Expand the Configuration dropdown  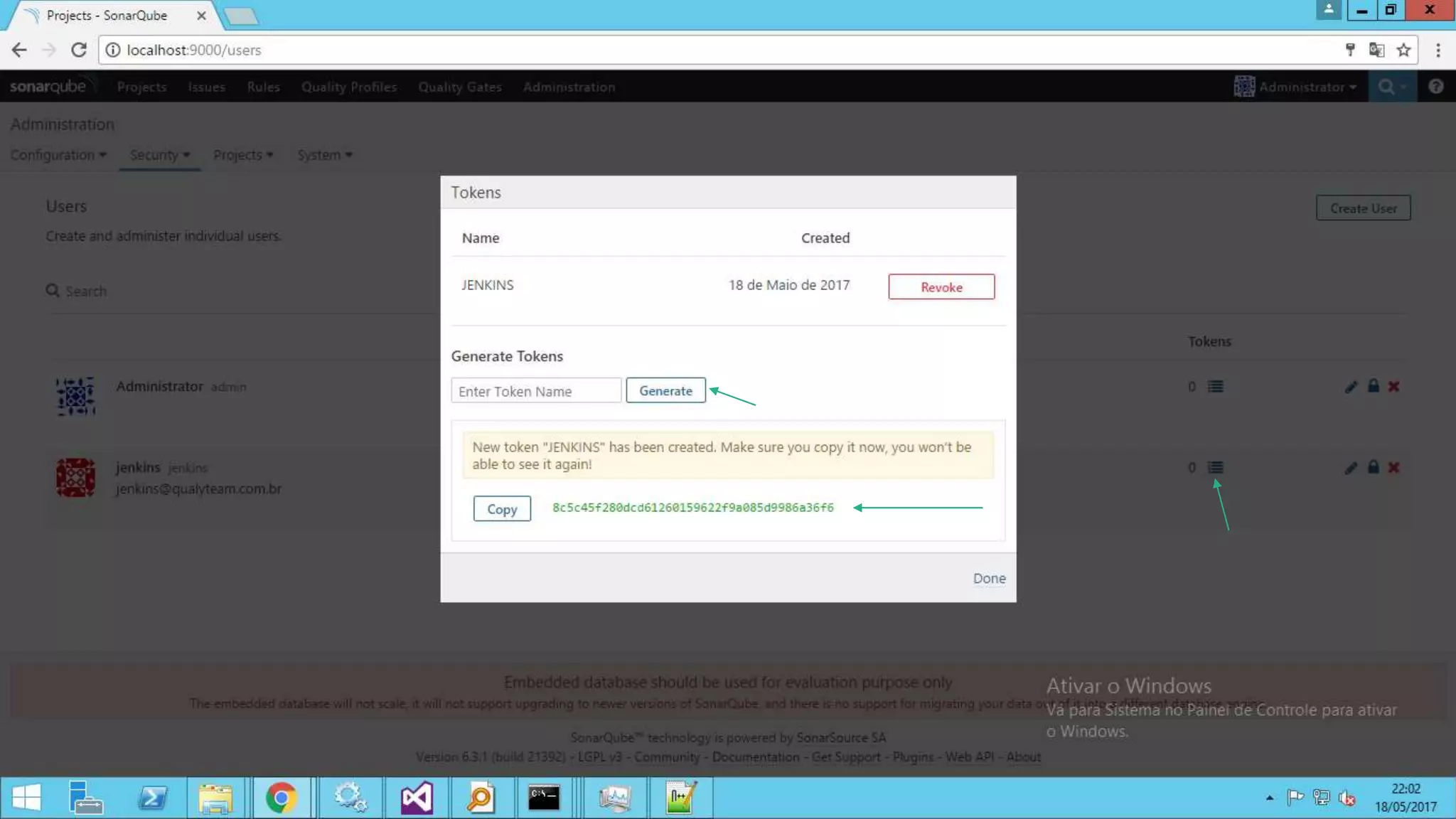tap(58, 155)
